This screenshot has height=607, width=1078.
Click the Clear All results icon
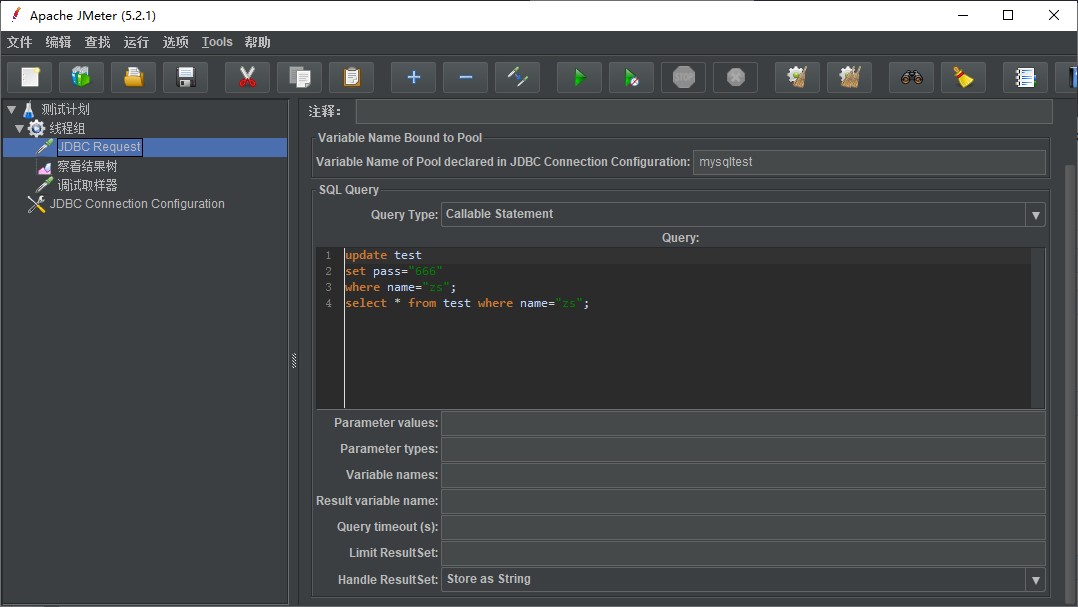coord(850,77)
